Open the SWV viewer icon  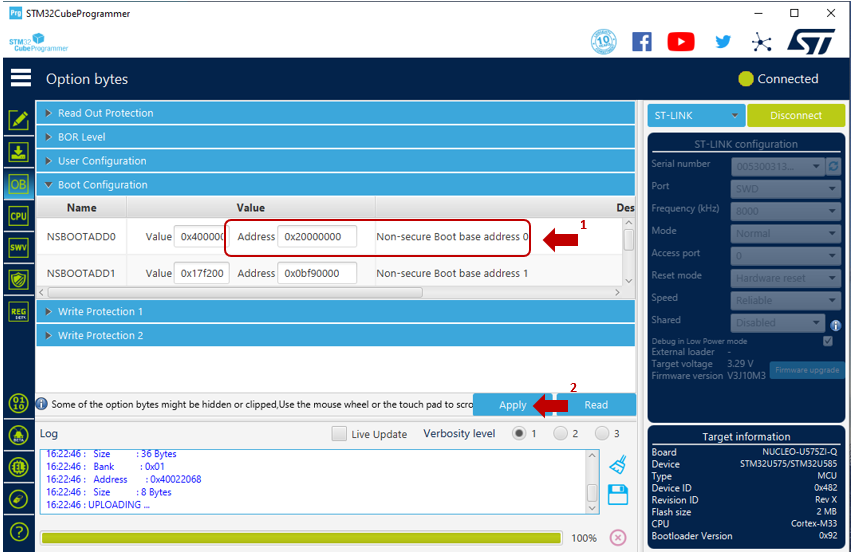18,248
